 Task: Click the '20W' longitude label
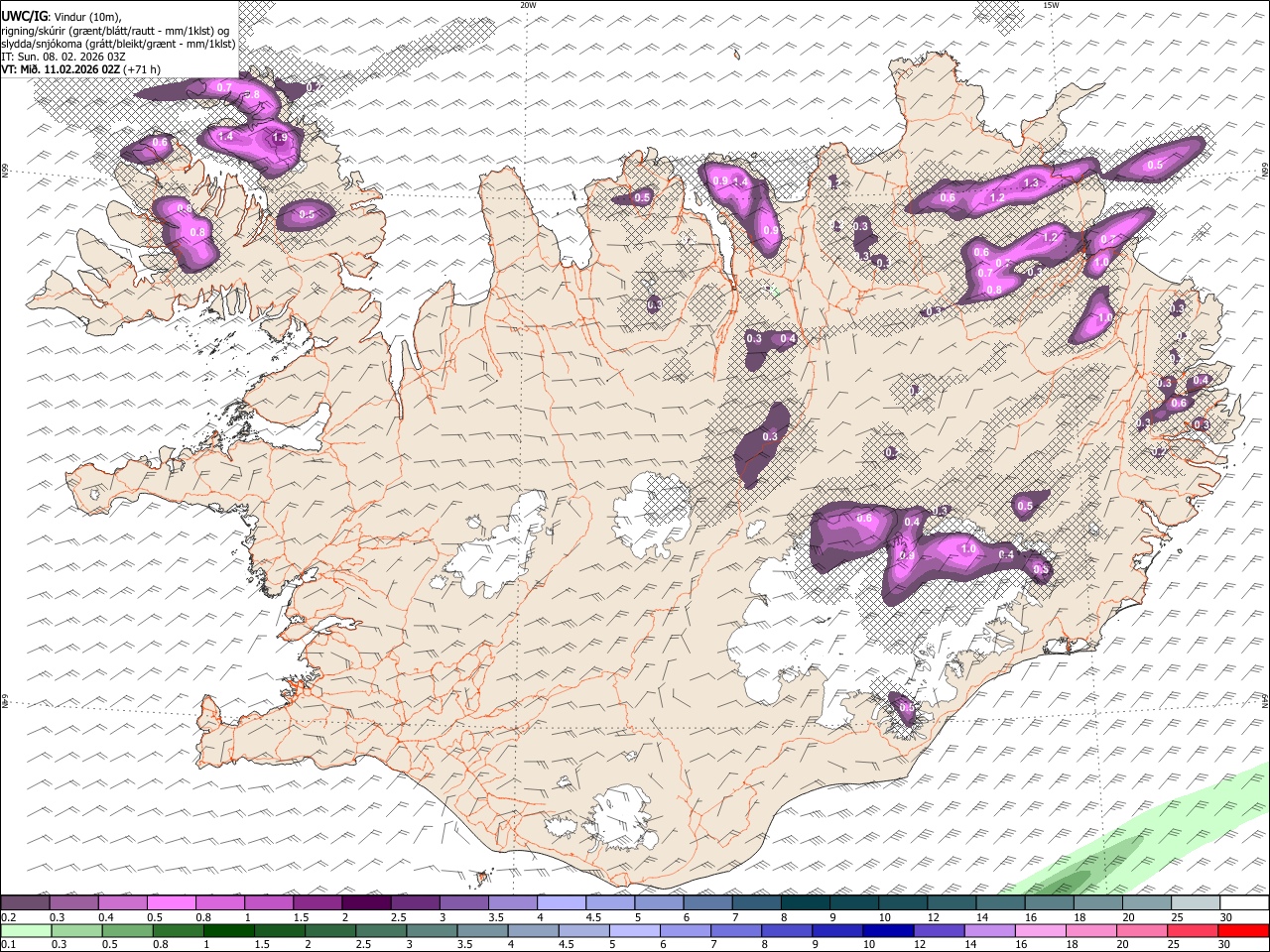[528, 5]
